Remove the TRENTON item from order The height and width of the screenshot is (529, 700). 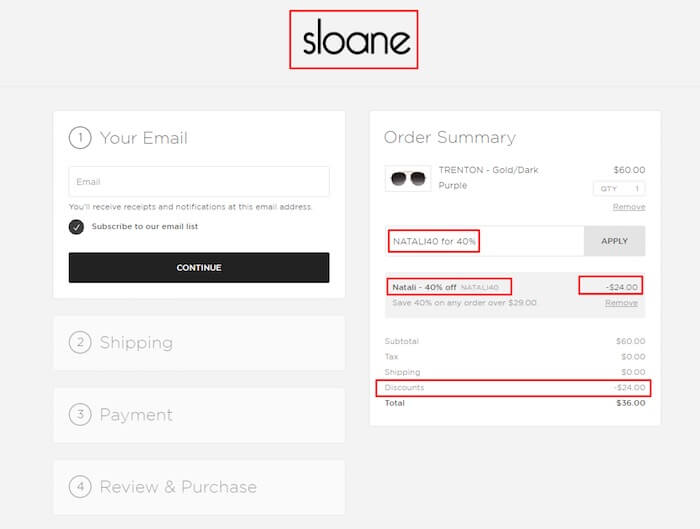tap(629, 207)
